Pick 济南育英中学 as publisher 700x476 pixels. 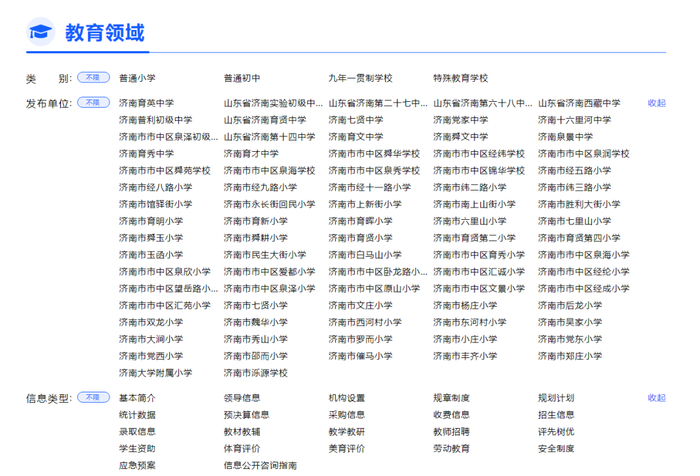[x=146, y=103]
